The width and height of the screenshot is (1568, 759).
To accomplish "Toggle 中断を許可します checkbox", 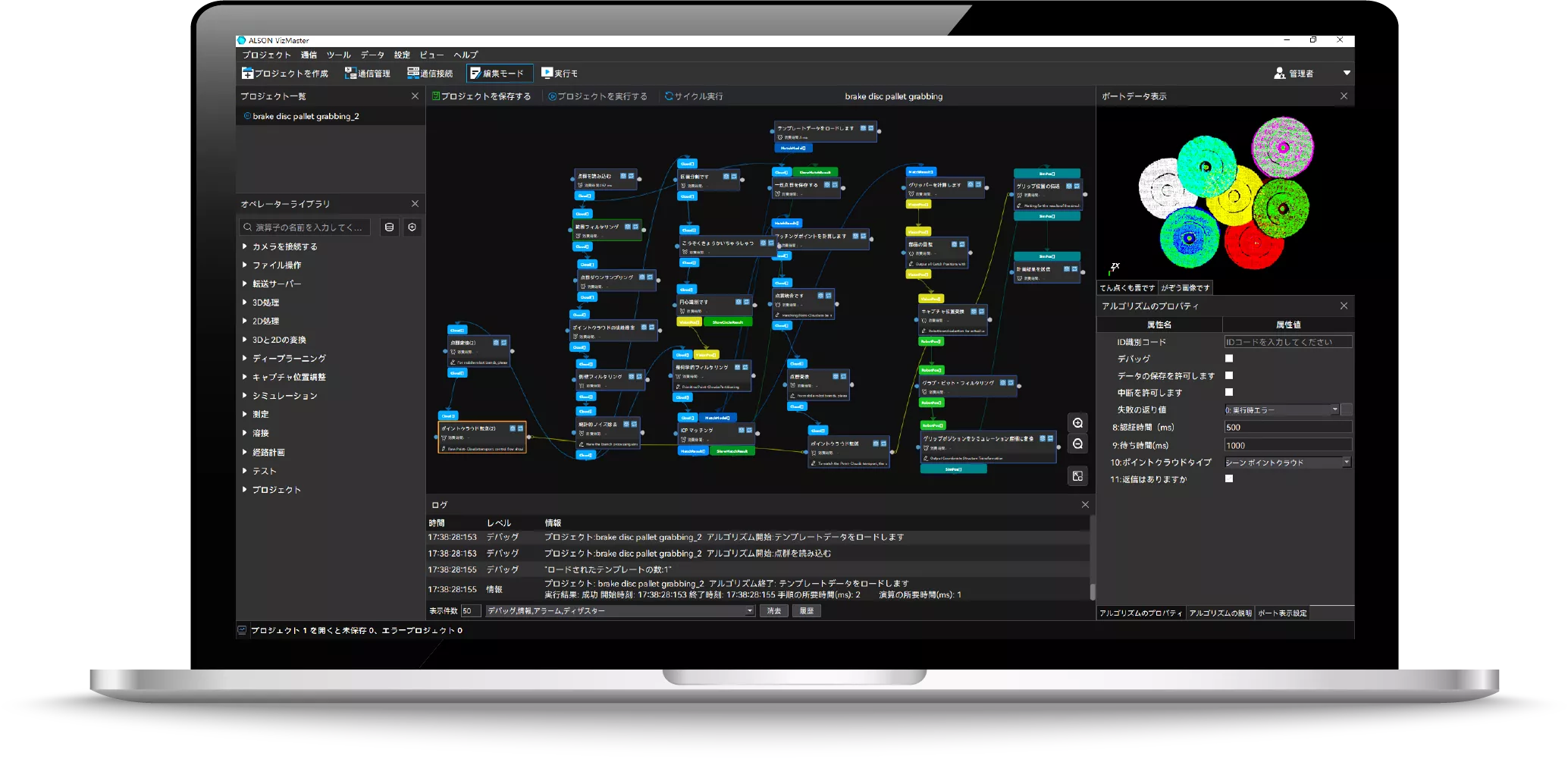I will [x=1229, y=392].
